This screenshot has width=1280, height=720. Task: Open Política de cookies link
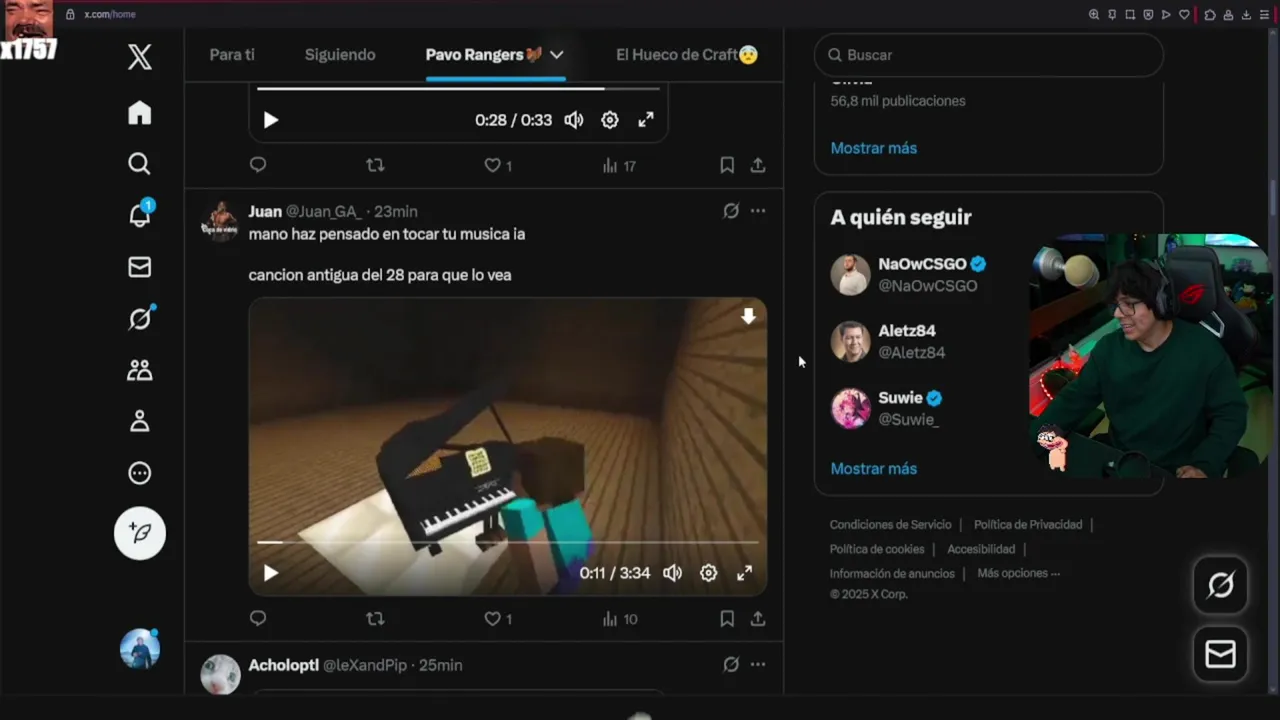point(877,549)
